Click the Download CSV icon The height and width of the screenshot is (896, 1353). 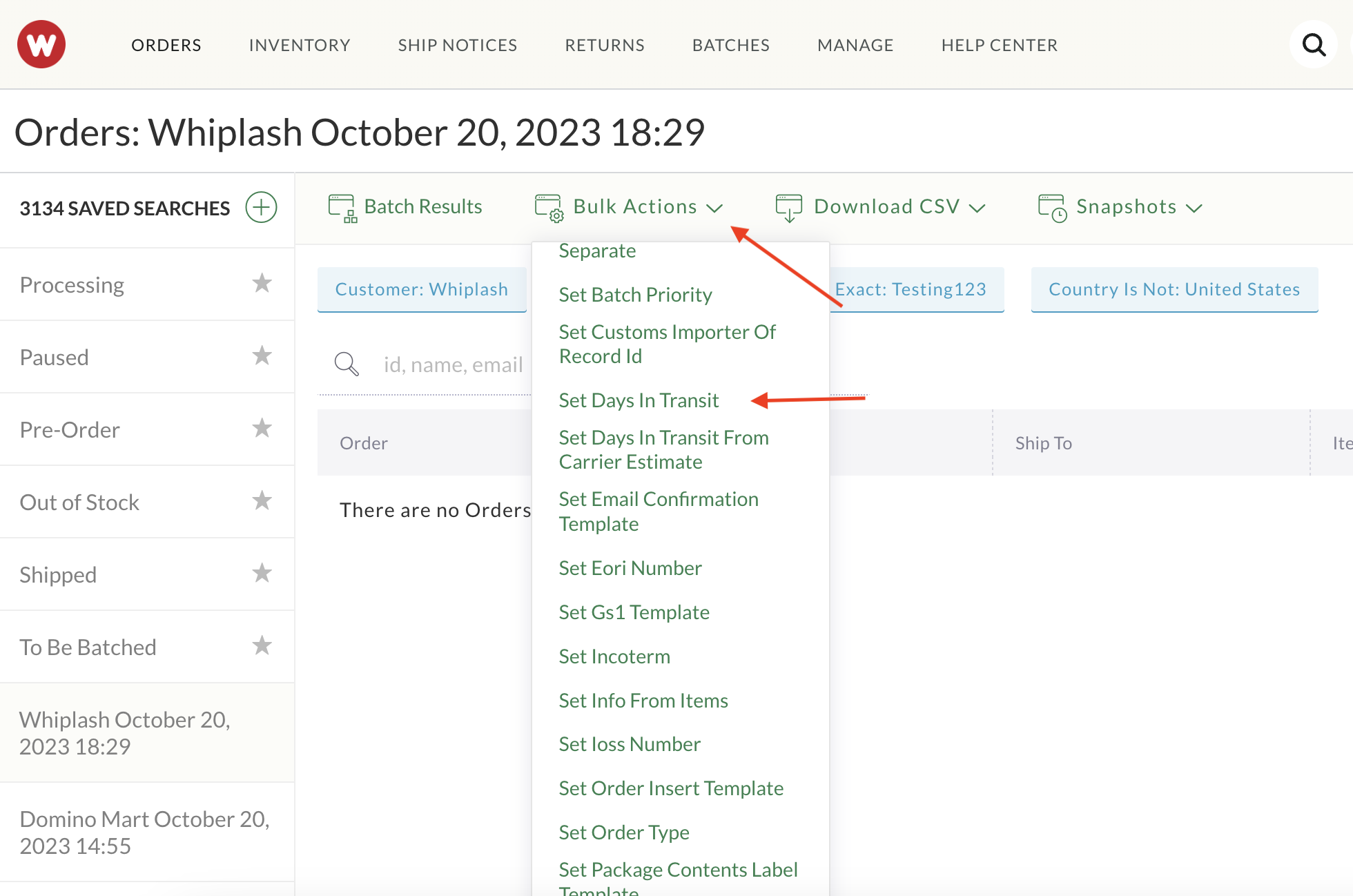(789, 208)
